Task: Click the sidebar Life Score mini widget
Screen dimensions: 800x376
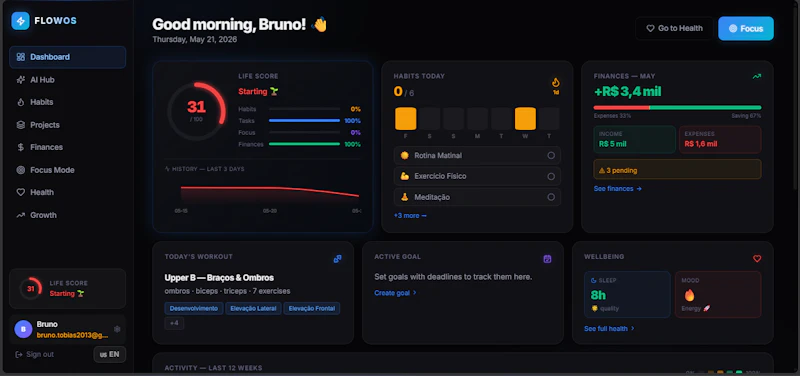Action: point(67,289)
